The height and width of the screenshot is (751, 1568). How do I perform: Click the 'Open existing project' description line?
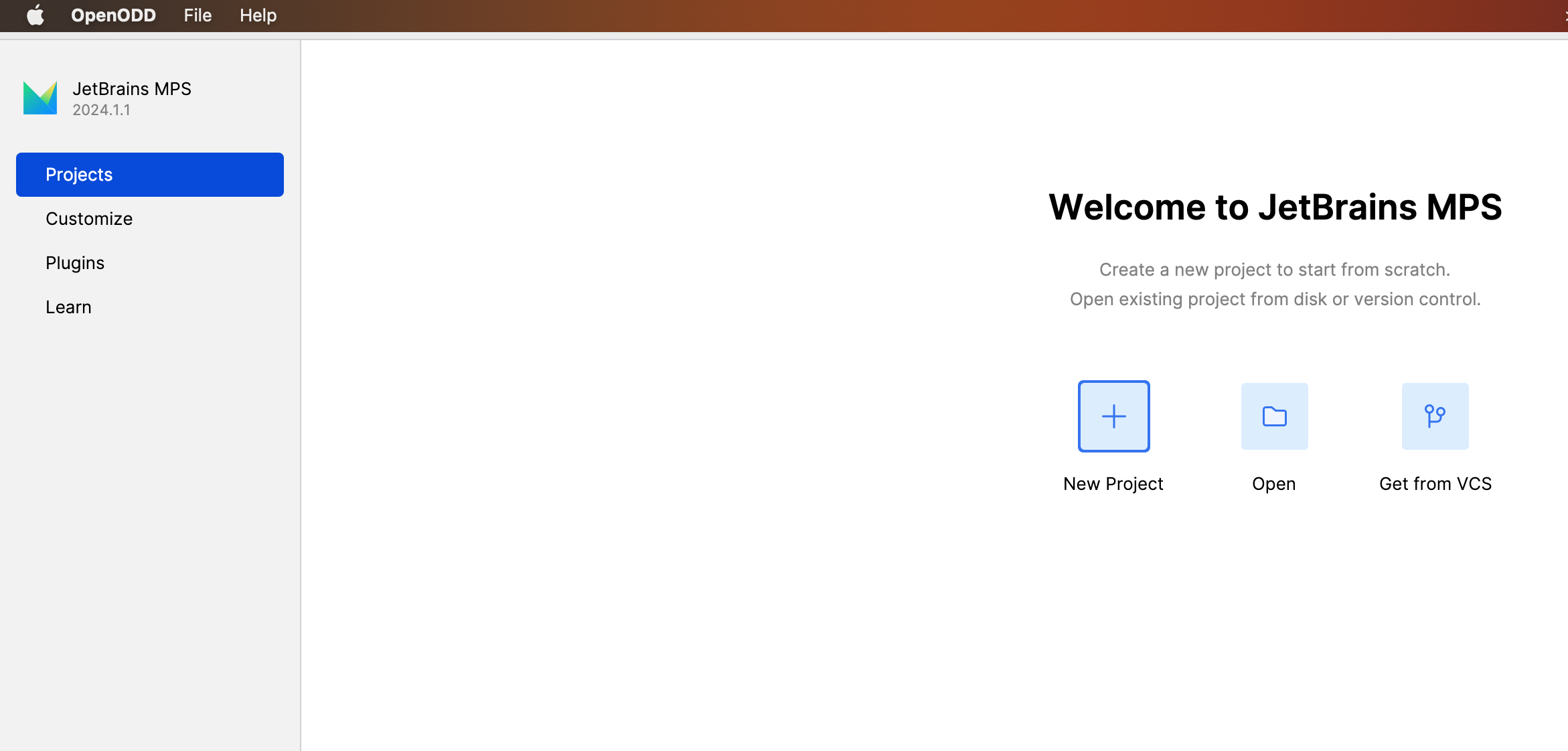pos(1275,299)
